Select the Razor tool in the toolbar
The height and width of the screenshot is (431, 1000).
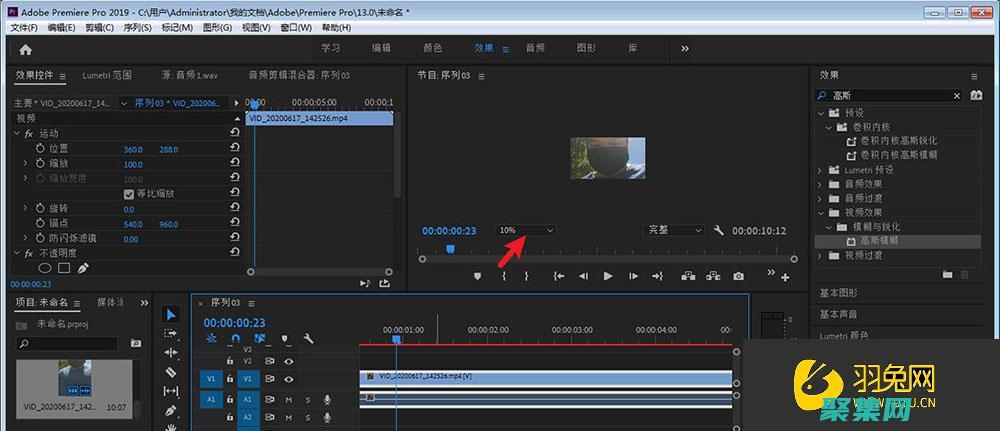[170, 371]
